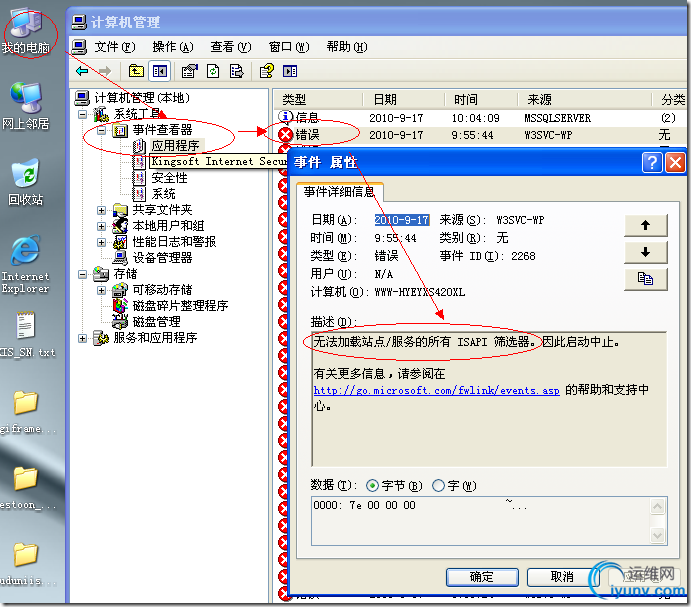Click the Export list toolbar icon
The width and height of the screenshot is (691, 607).
(x=237, y=71)
